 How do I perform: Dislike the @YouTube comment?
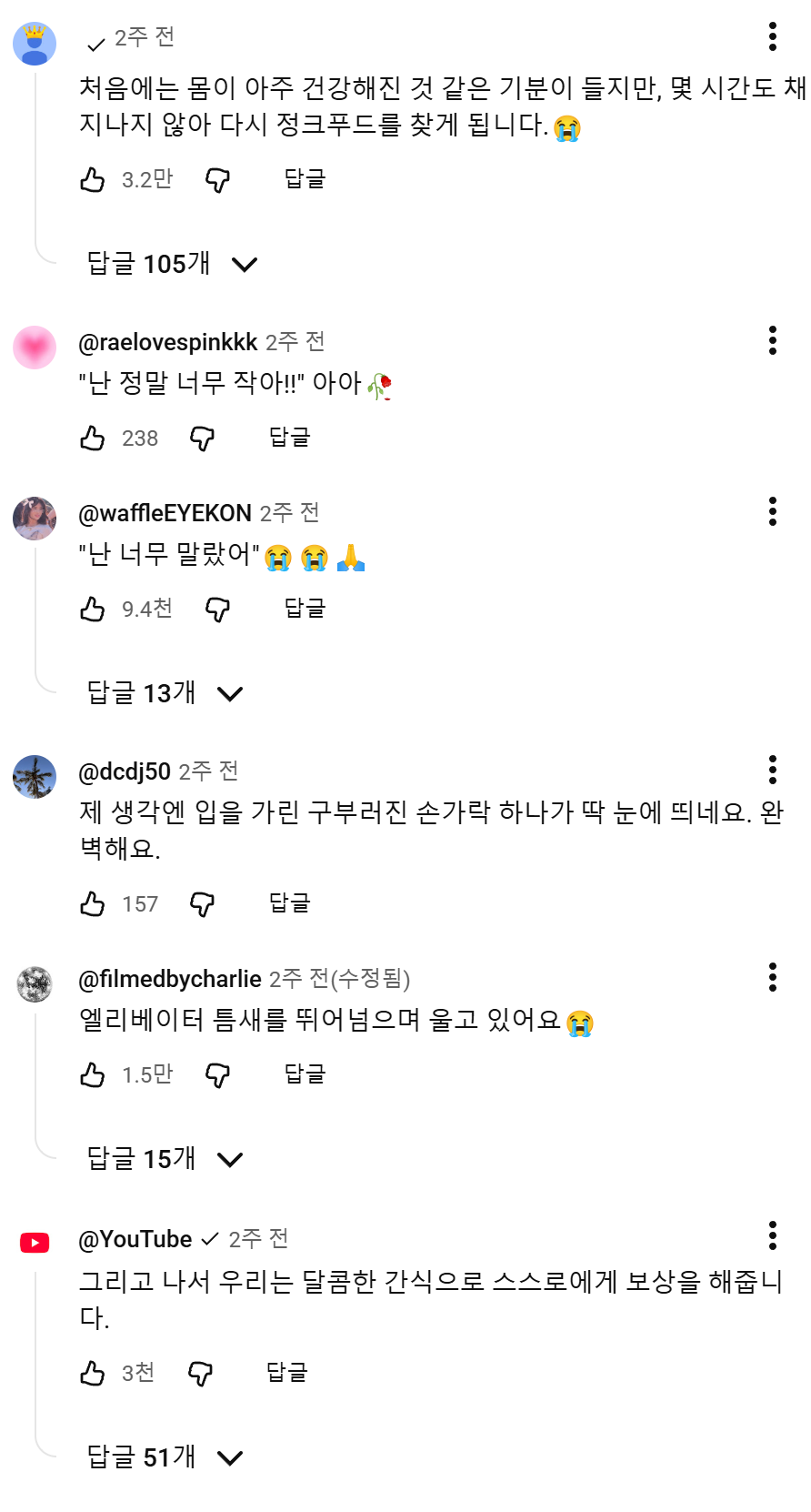pyautogui.click(x=200, y=1374)
